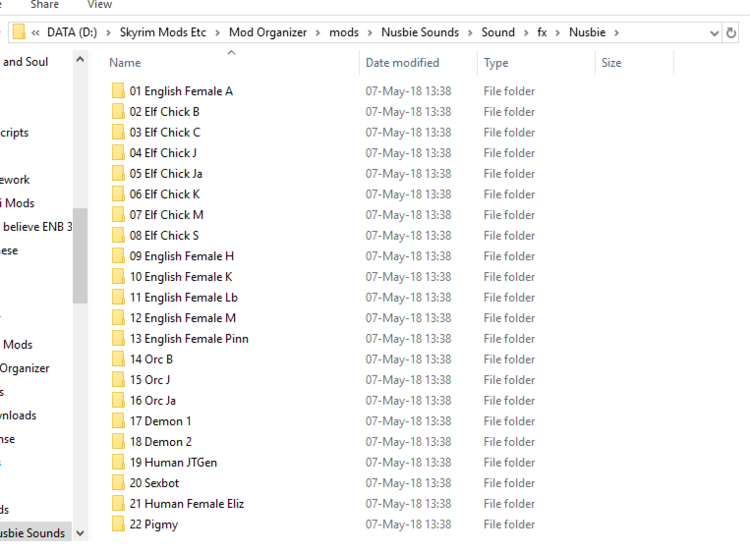The width and height of the screenshot is (750, 552).
Task: Expand the chevron after DATA (D:)
Action: 109,33
